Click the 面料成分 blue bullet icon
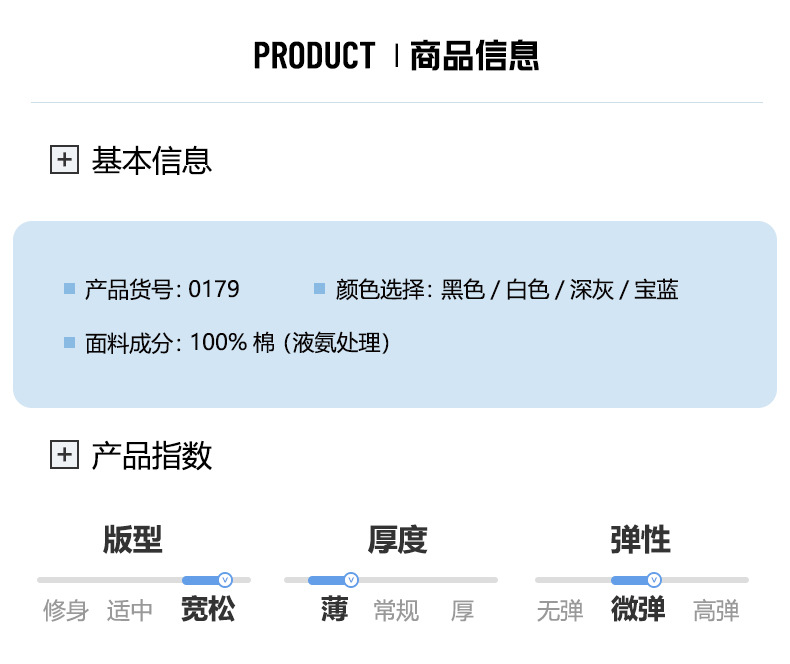The height and width of the screenshot is (664, 790). point(70,343)
